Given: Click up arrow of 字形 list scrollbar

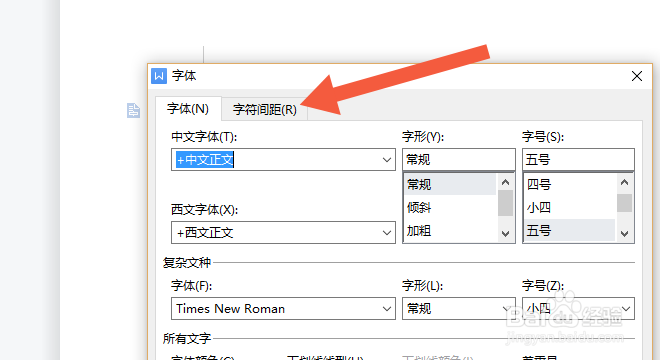Looking at the screenshot, I should 506,182.
